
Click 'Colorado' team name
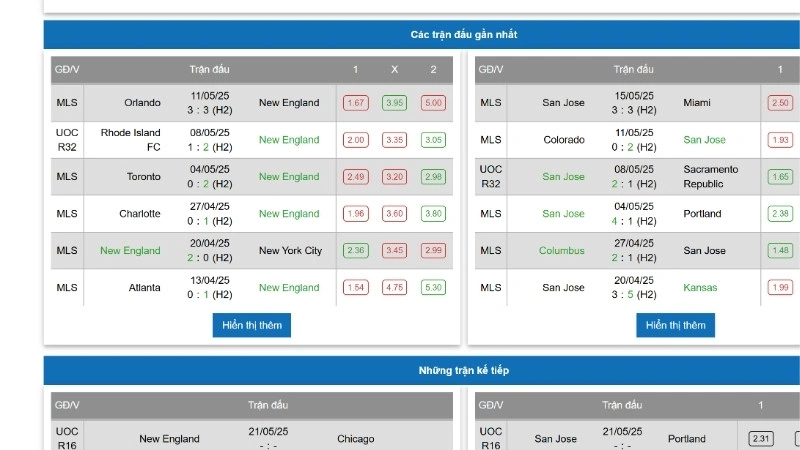pos(564,140)
